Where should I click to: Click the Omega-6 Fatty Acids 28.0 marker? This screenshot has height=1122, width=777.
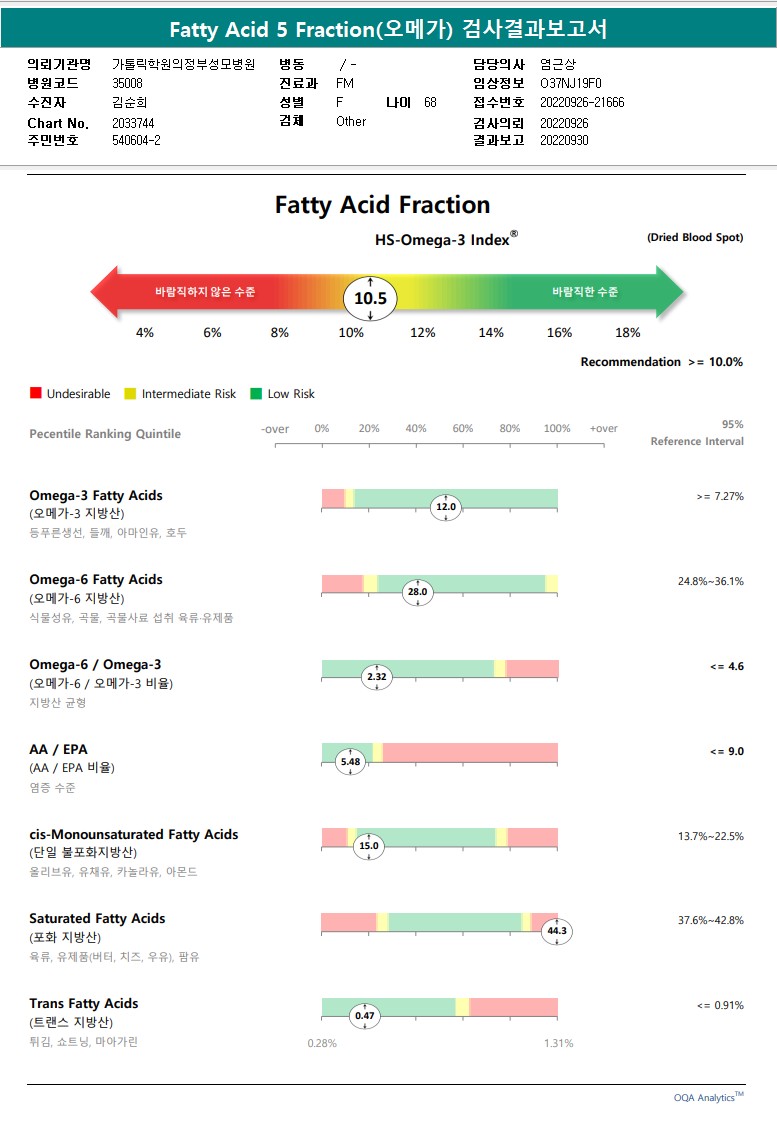[x=417, y=592]
